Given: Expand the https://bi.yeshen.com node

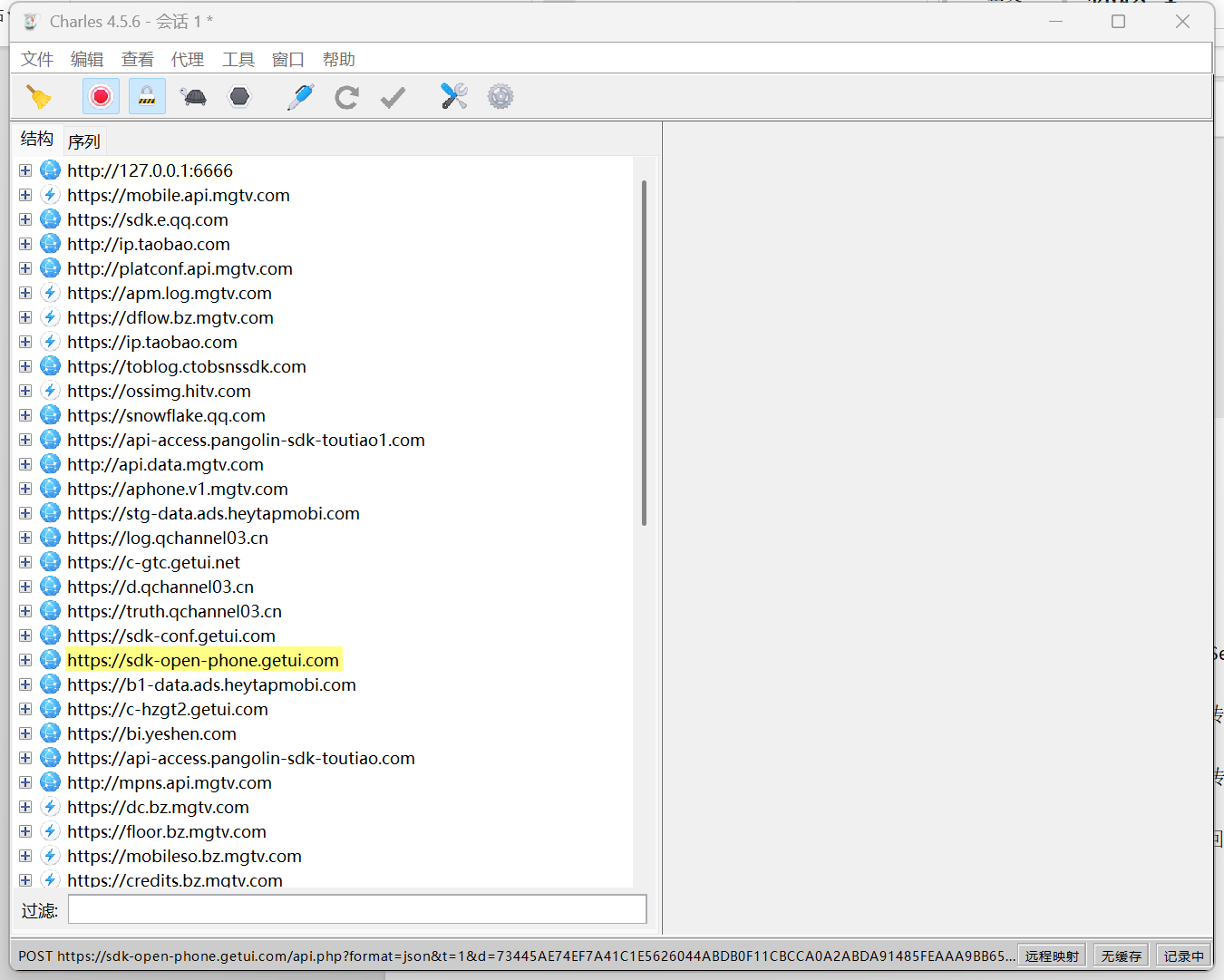Looking at the screenshot, I should click(x=25, y=733).
